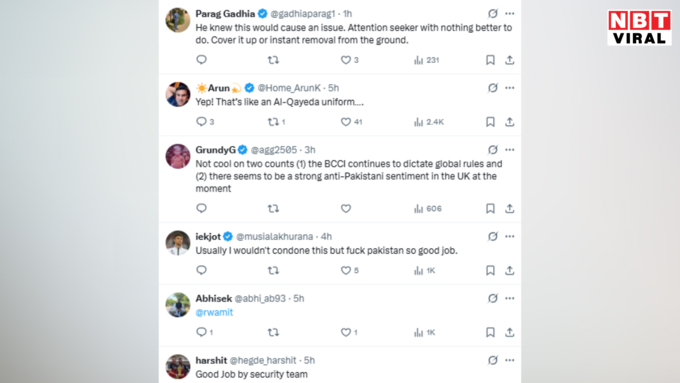
Task: Bookmark Arun's tweet
Action: pos(490,122)
